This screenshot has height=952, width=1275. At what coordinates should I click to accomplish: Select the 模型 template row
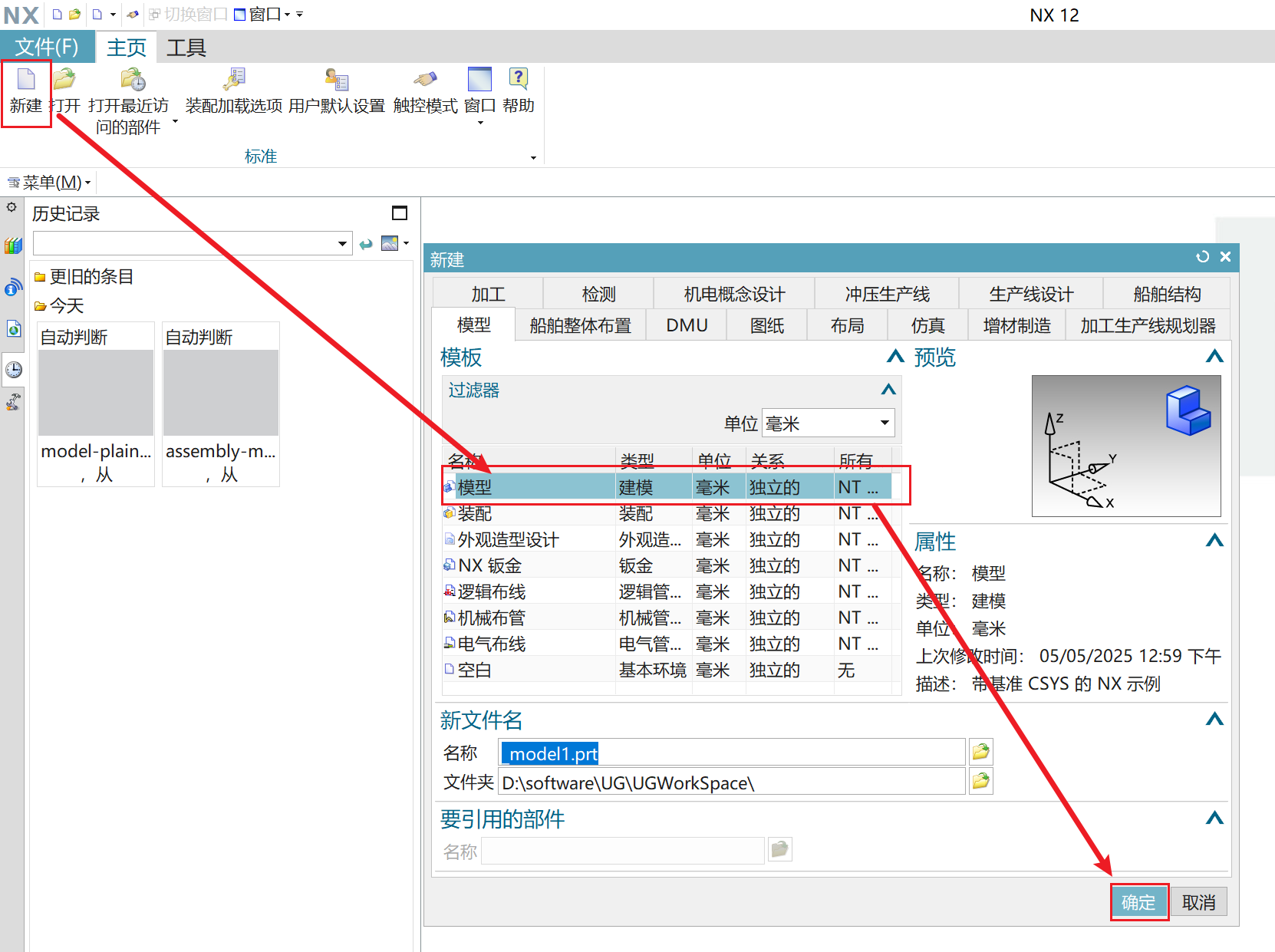(667, 487)
